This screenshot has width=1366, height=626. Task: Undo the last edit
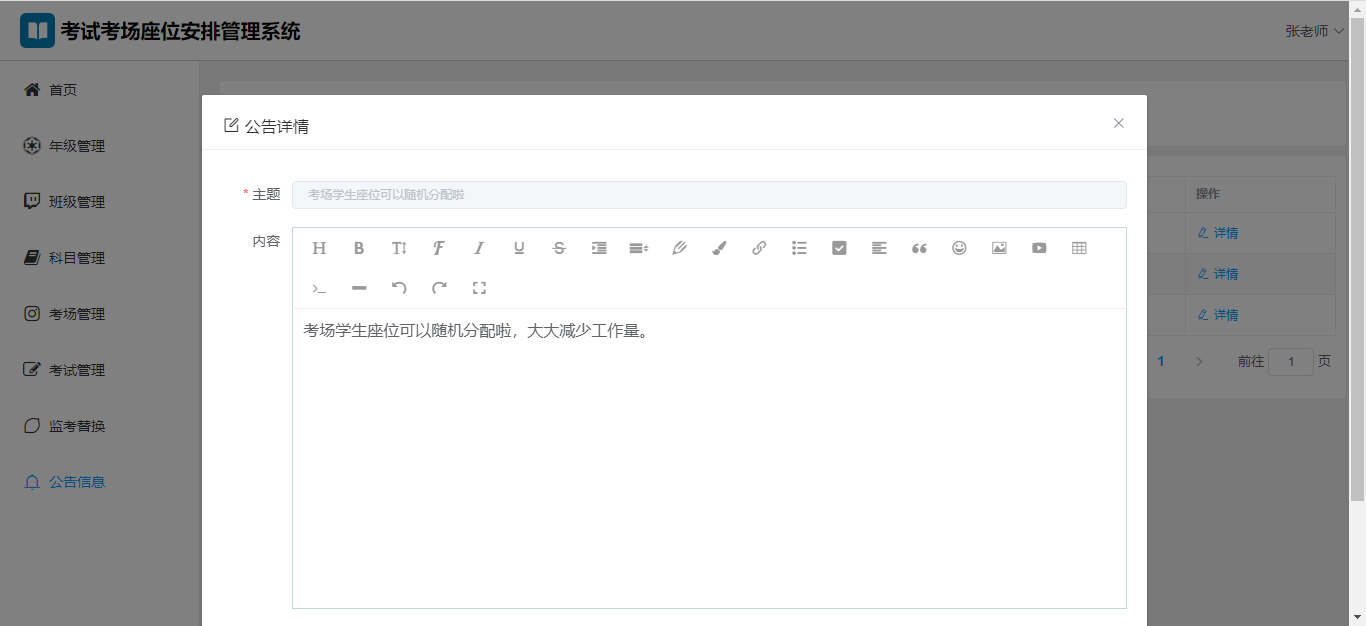pos(399,288)
